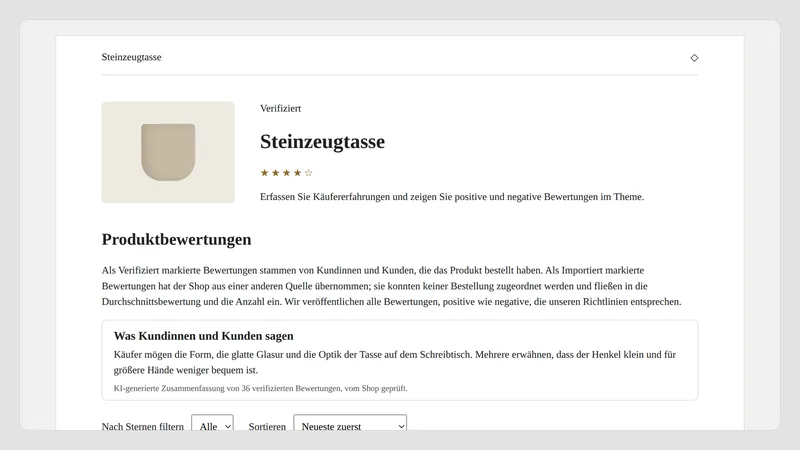The width and height of the screenshot is (800, 450).
Task: Click the mug shape in the product image
Action: (168, 152)
